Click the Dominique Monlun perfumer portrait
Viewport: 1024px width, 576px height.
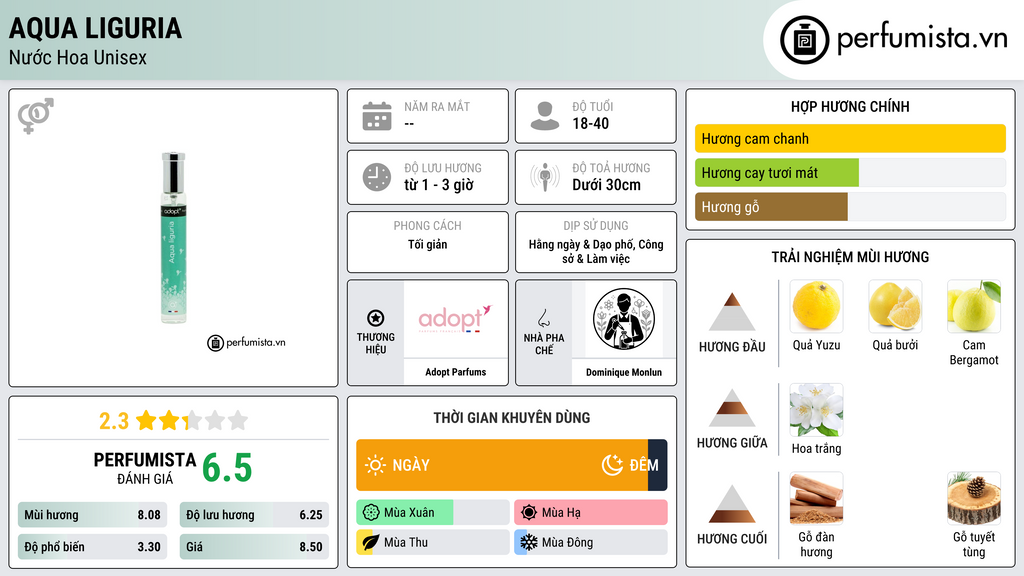[624, 319]
